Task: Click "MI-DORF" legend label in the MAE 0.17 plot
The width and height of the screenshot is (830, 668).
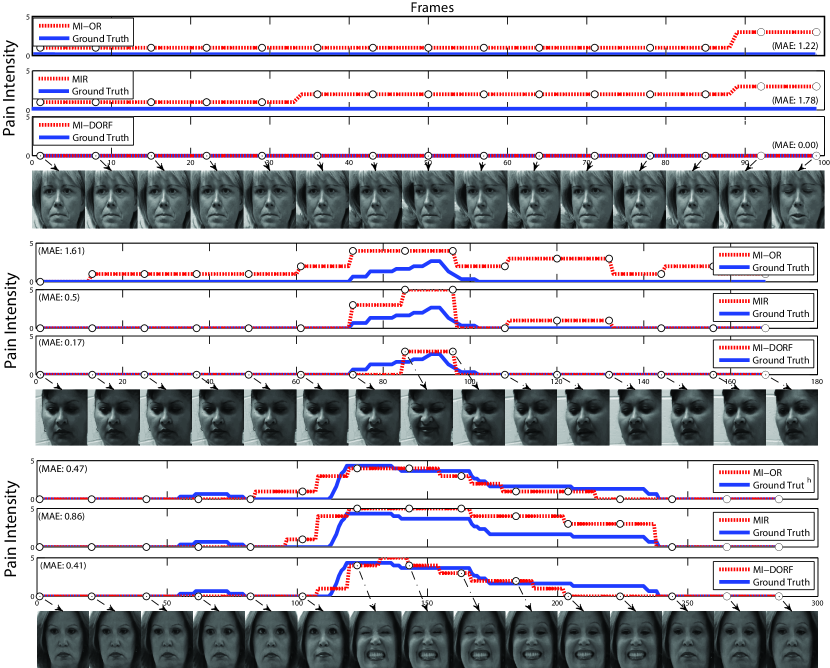Action: click(772, 348)
